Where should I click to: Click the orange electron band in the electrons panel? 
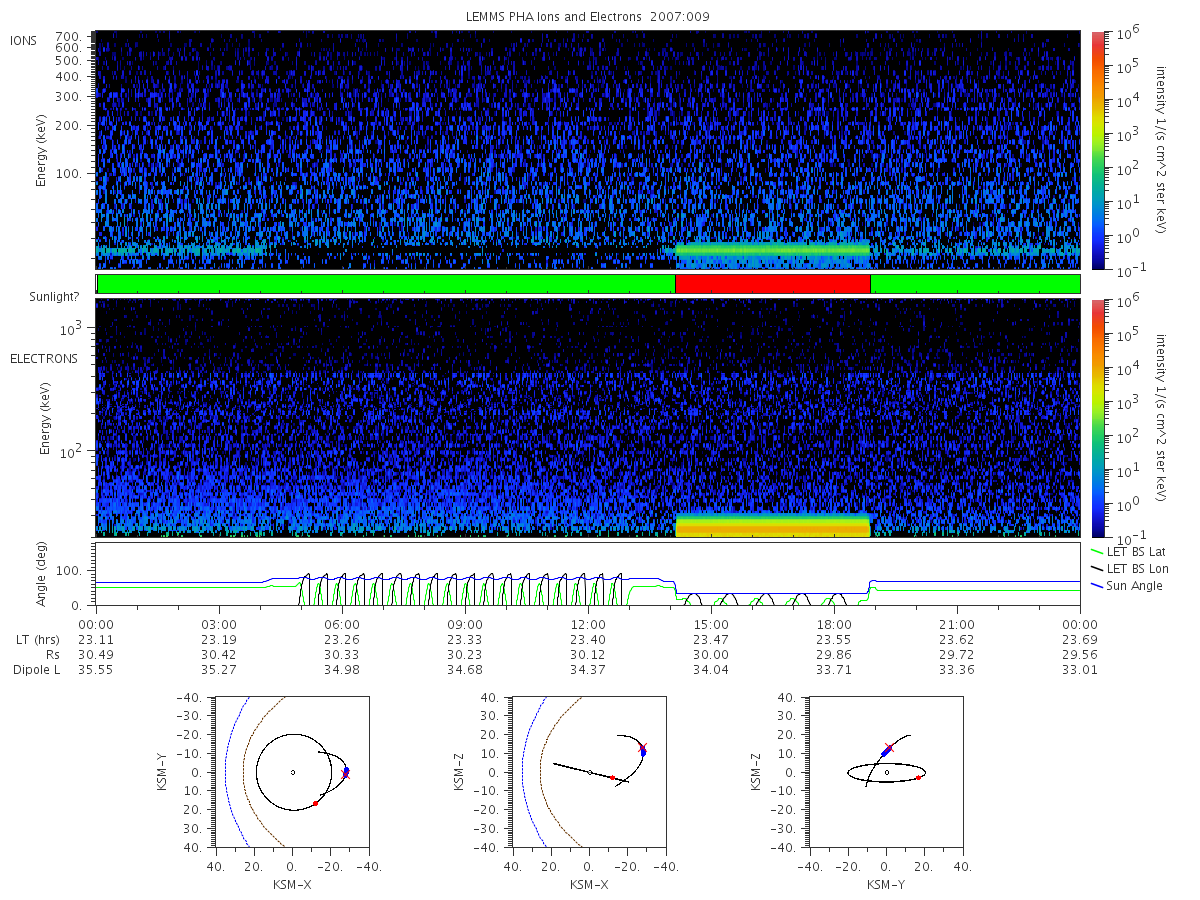click(773, 526)
